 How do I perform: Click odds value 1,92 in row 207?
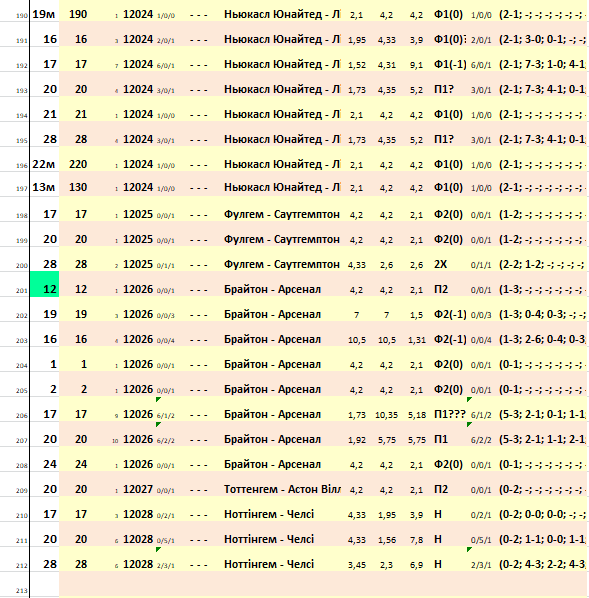(x=357, y=440)
